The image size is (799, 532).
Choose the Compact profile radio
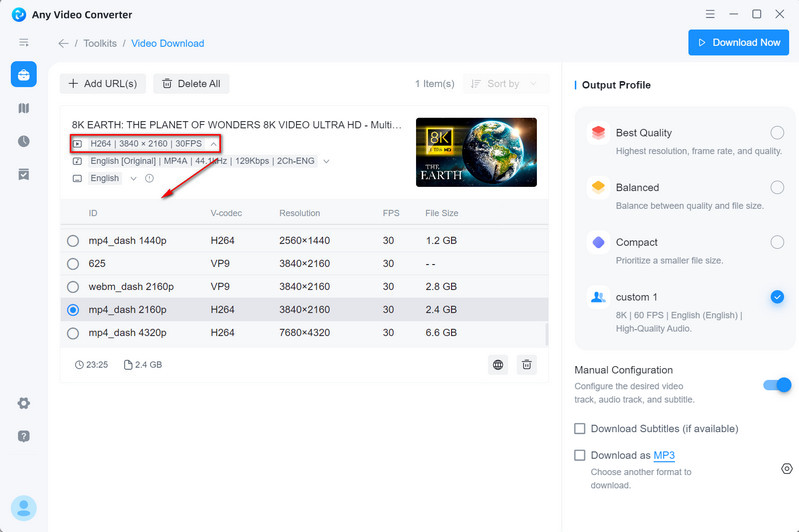777,242
